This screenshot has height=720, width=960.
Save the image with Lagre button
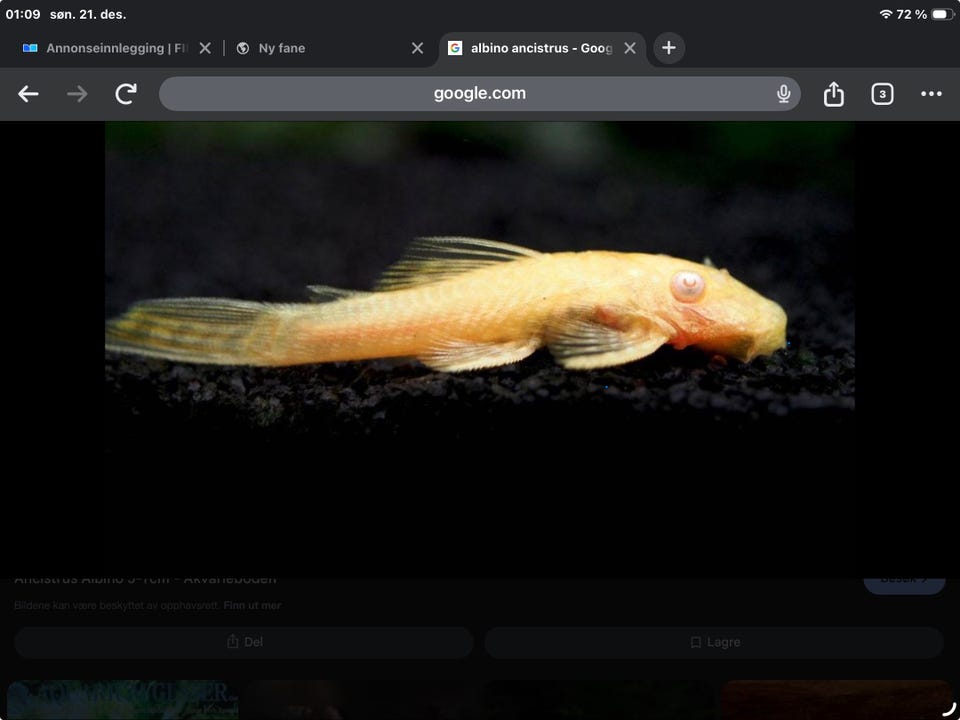[714, 642]
